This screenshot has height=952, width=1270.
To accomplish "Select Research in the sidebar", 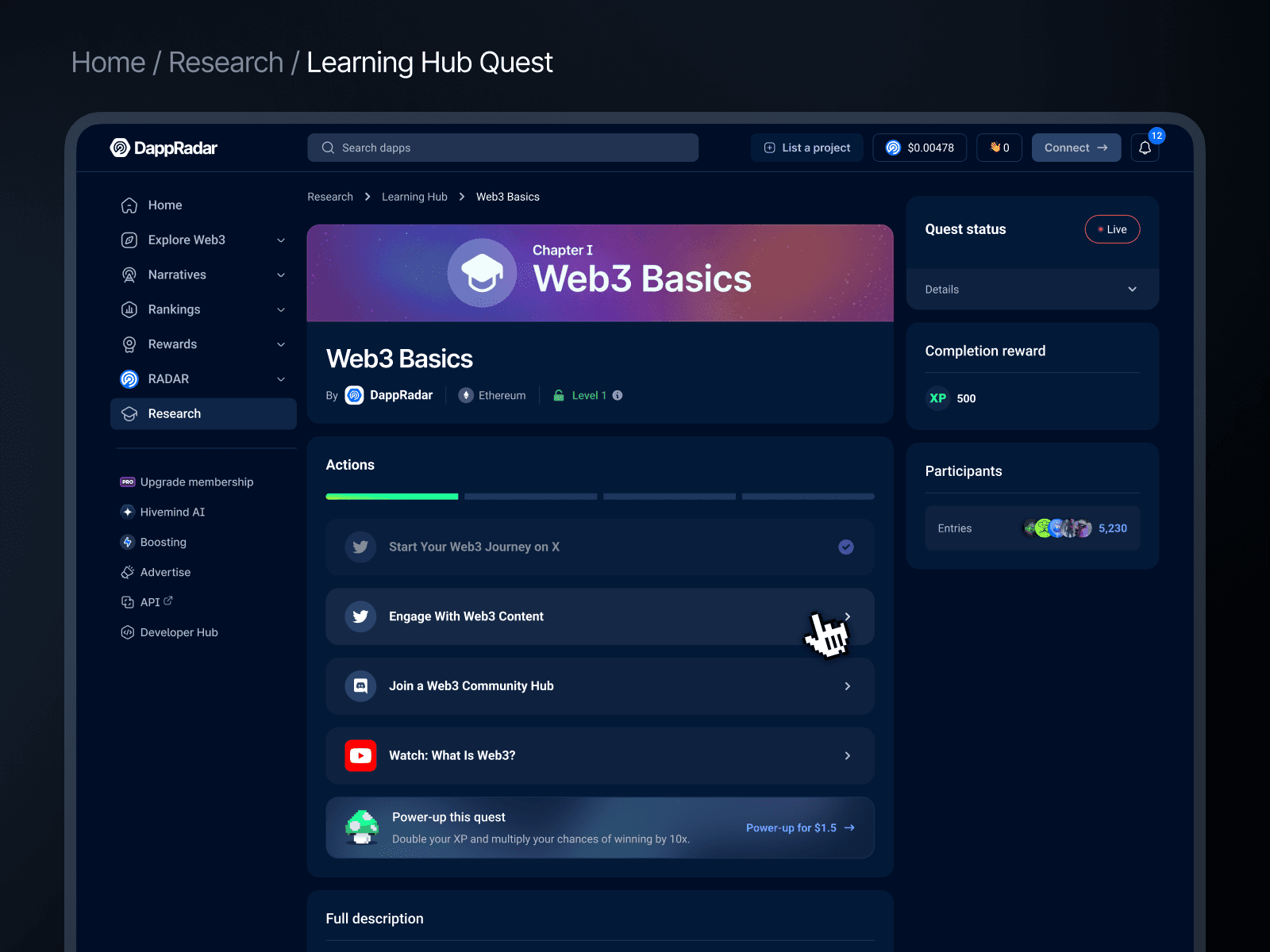I will tap(203, 414).
